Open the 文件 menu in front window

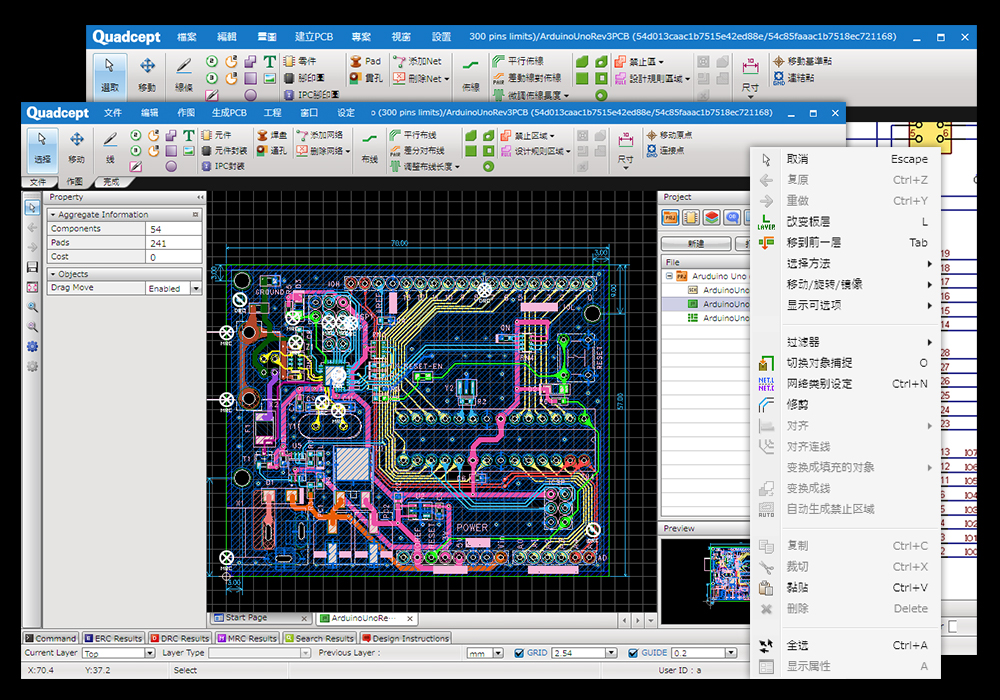pos(113,113)
